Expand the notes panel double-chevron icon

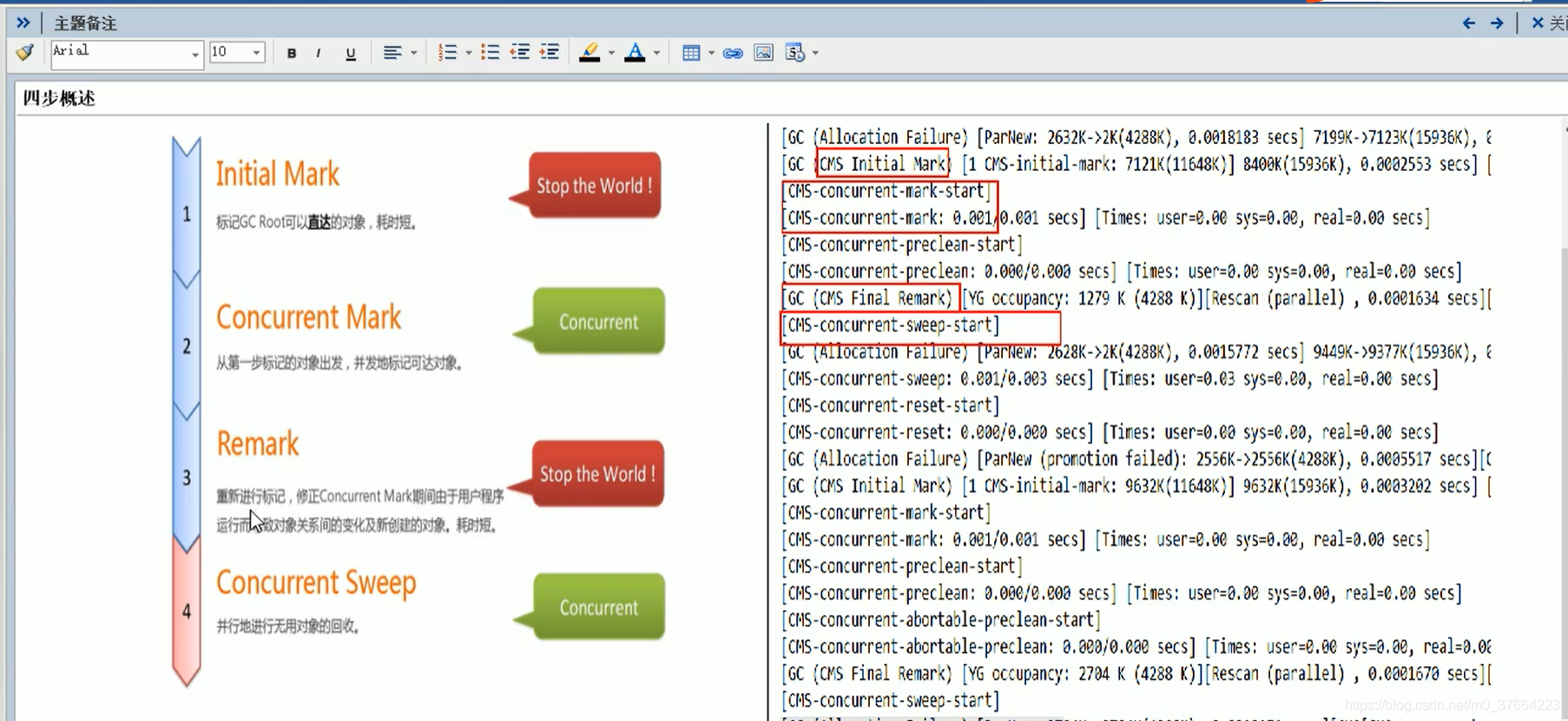click(x=23, y=23)
